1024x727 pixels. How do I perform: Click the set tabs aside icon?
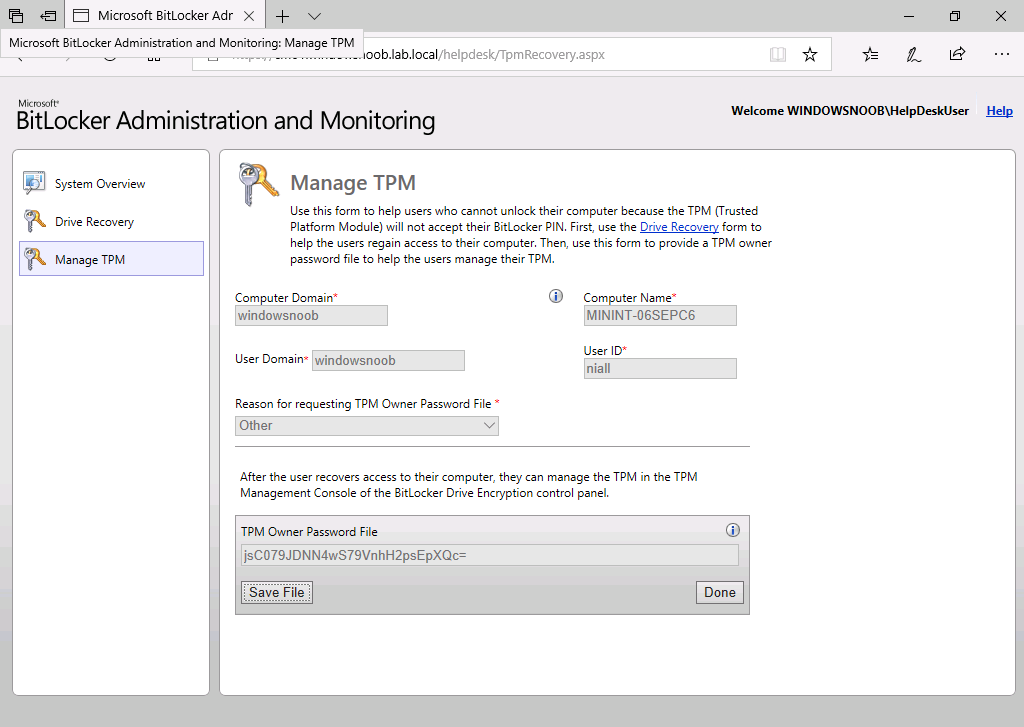48,16
